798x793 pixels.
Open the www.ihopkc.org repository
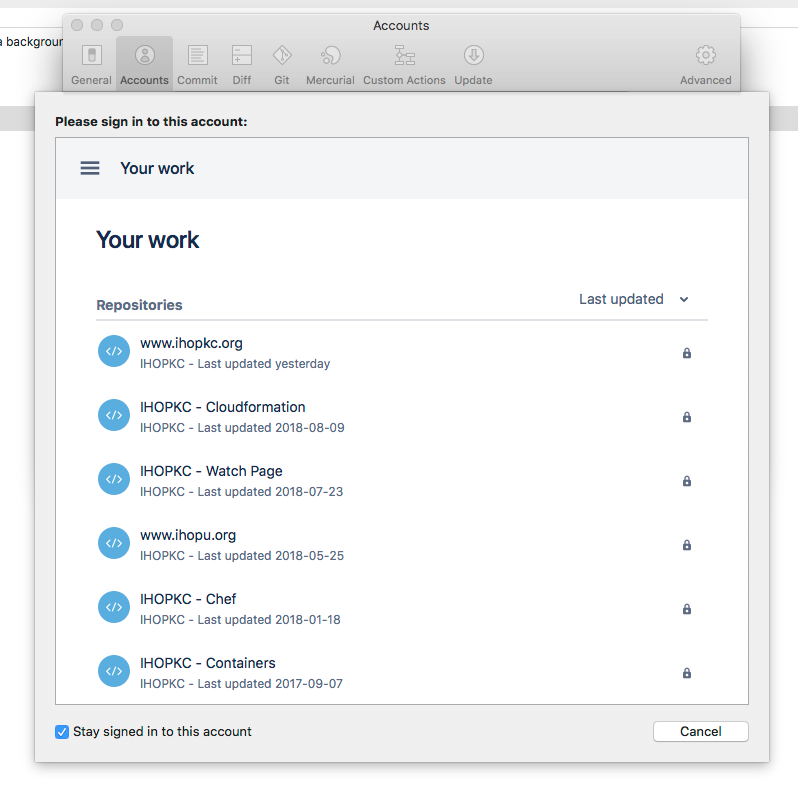click(x=191, y=343)
